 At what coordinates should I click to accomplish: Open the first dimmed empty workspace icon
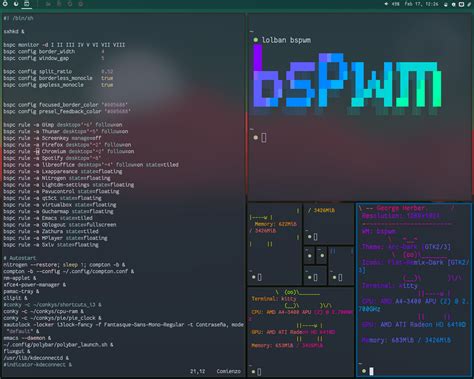click(48, 4)
